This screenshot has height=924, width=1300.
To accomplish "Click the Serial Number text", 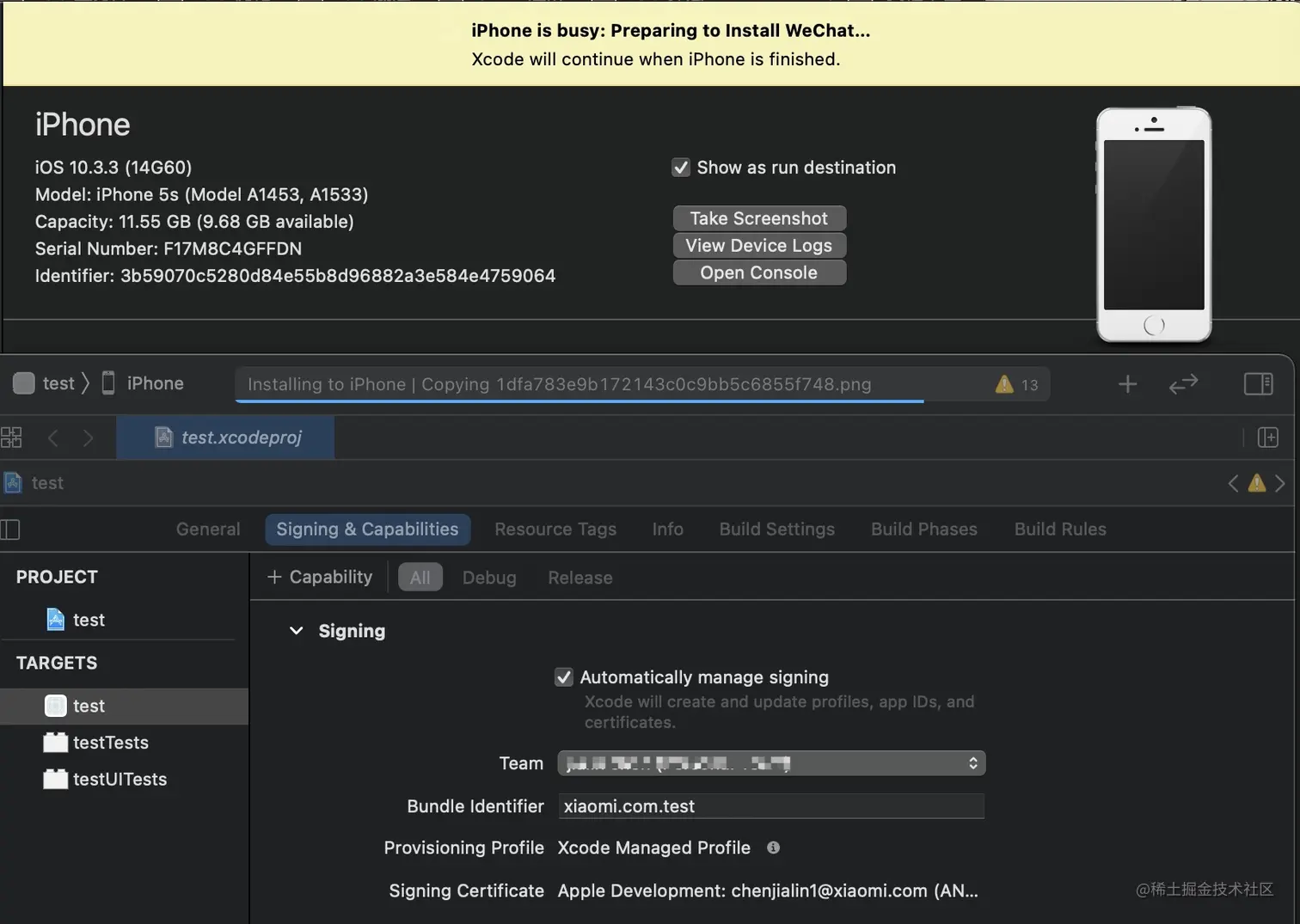I will 169,249.
